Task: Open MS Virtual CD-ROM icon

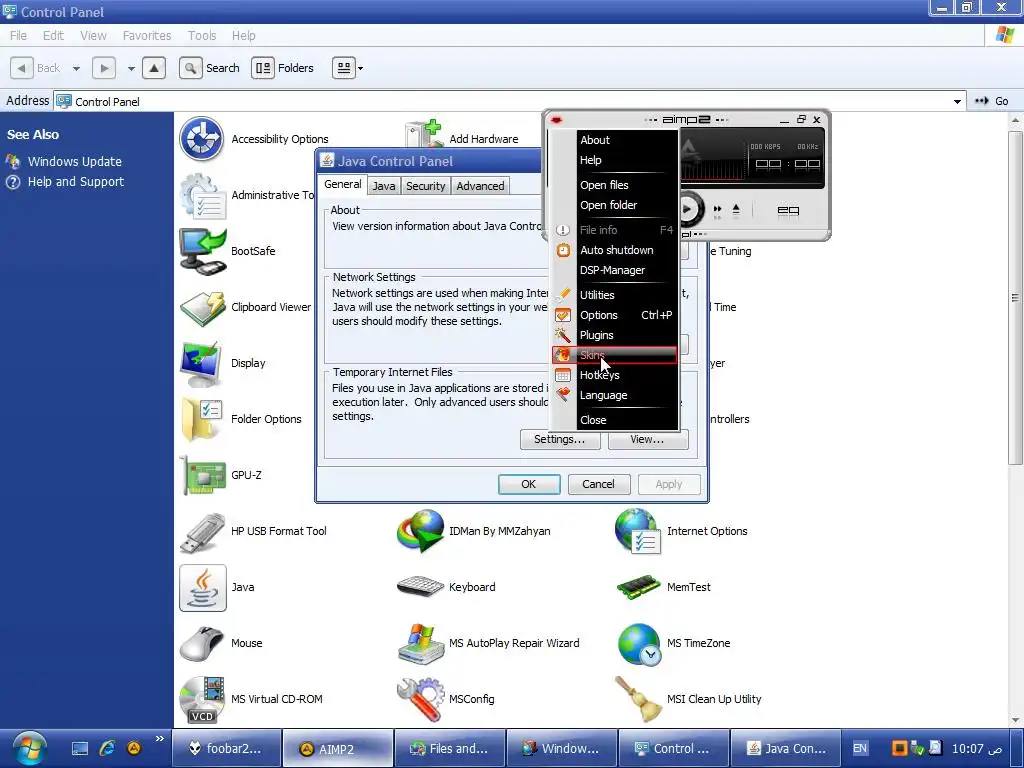Action: [202, 699]
